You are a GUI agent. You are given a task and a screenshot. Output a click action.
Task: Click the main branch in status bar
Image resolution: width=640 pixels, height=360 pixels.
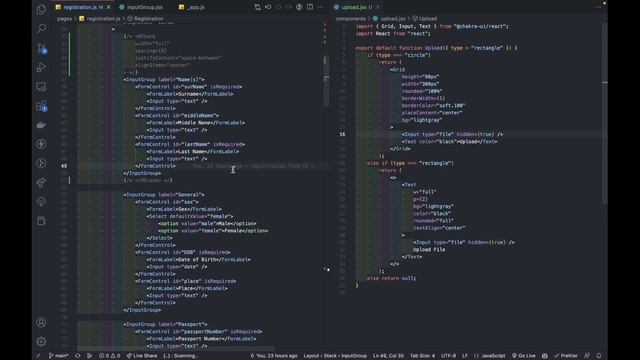59,356
